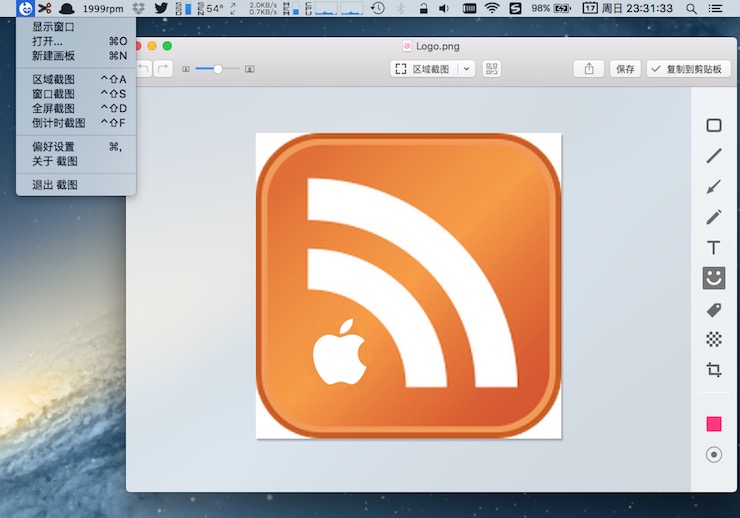
Task: Choose 倒计时截图 menu entry
Action: (x=76, y=123)
